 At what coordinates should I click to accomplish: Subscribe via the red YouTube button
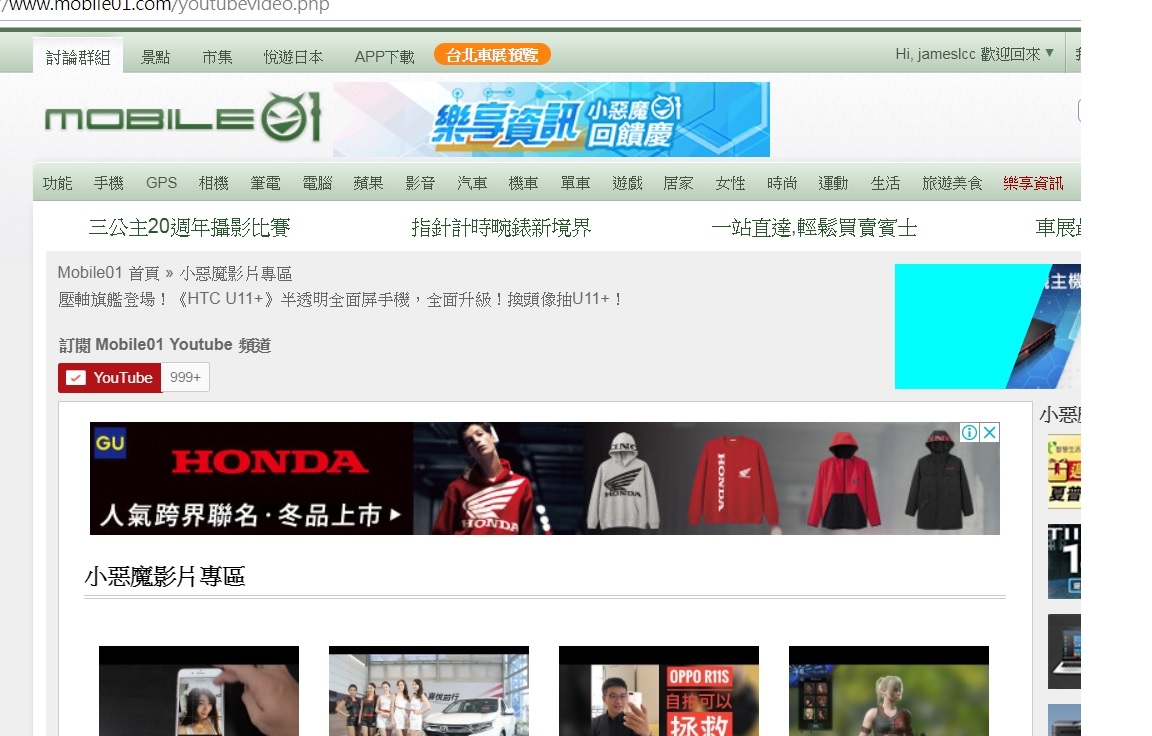(109, 378)
